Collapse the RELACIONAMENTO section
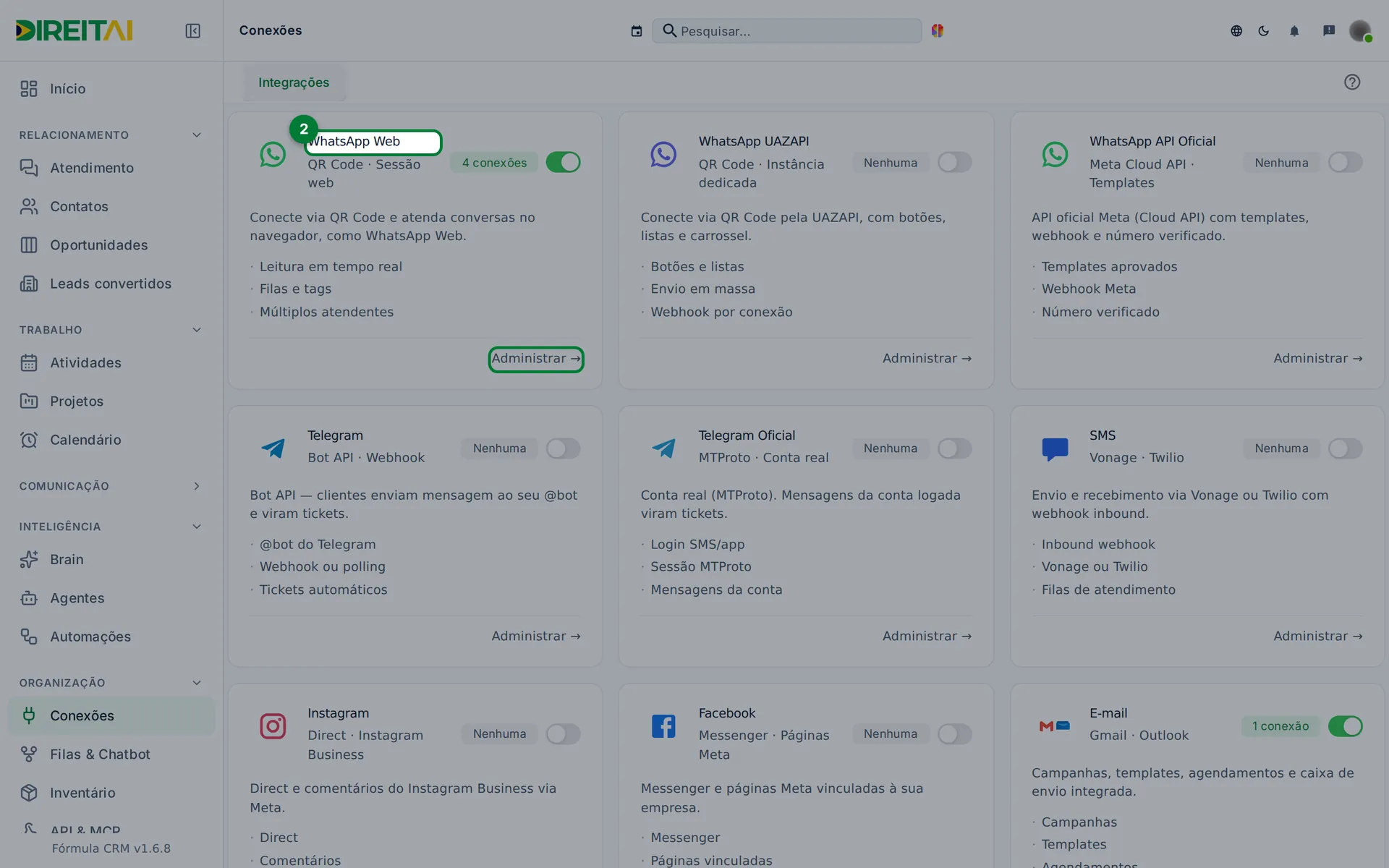 [x=197, y=135]
